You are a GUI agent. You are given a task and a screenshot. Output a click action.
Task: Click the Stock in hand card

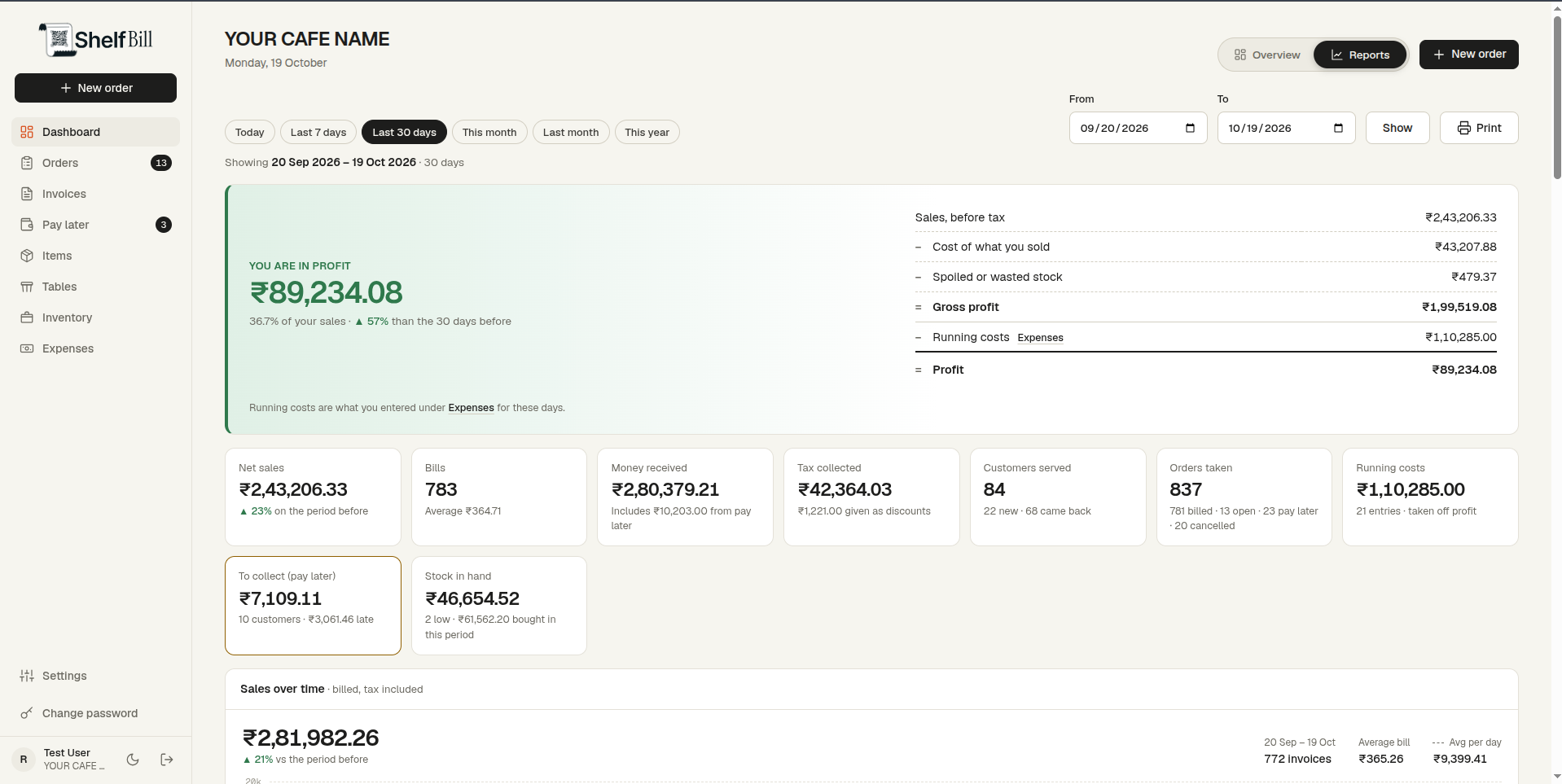(x=499, y=606)
